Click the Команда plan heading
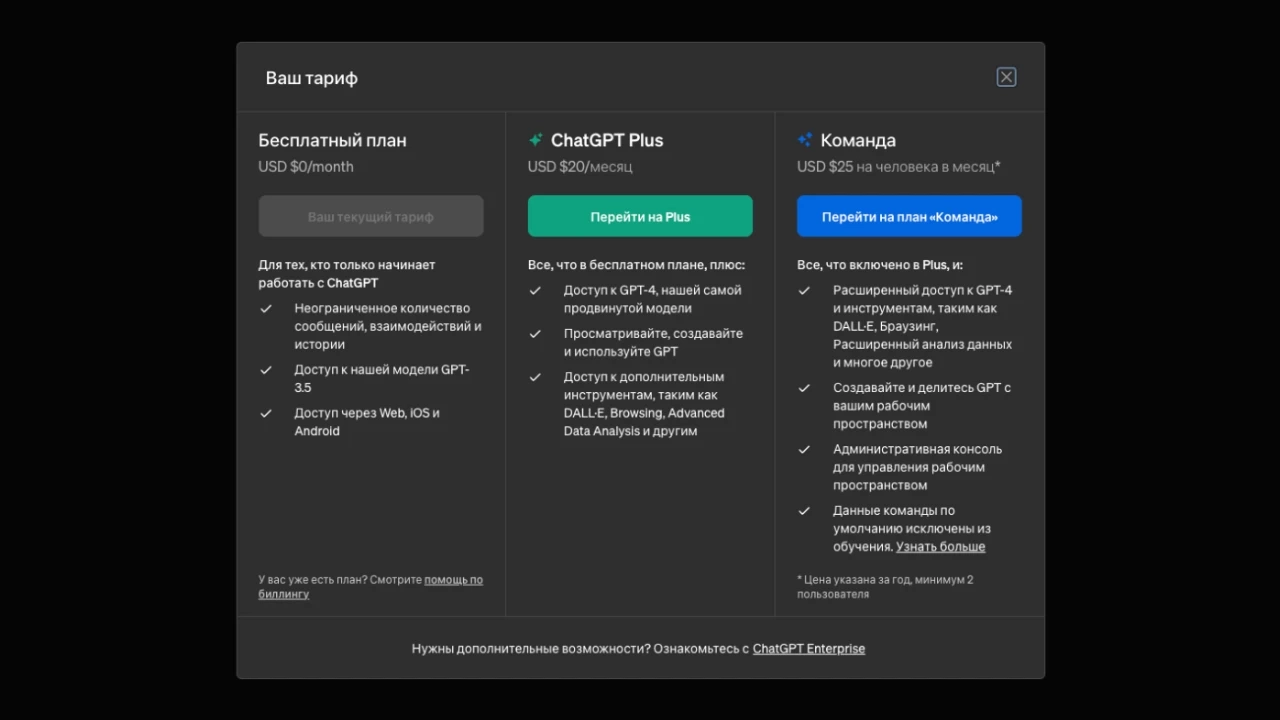Viewport: 1280px width, 720px height. [858, 140]
